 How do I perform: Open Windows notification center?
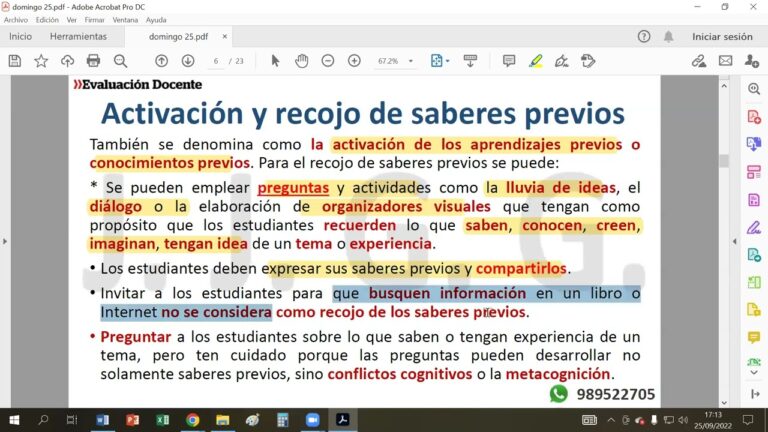[747, 420]
